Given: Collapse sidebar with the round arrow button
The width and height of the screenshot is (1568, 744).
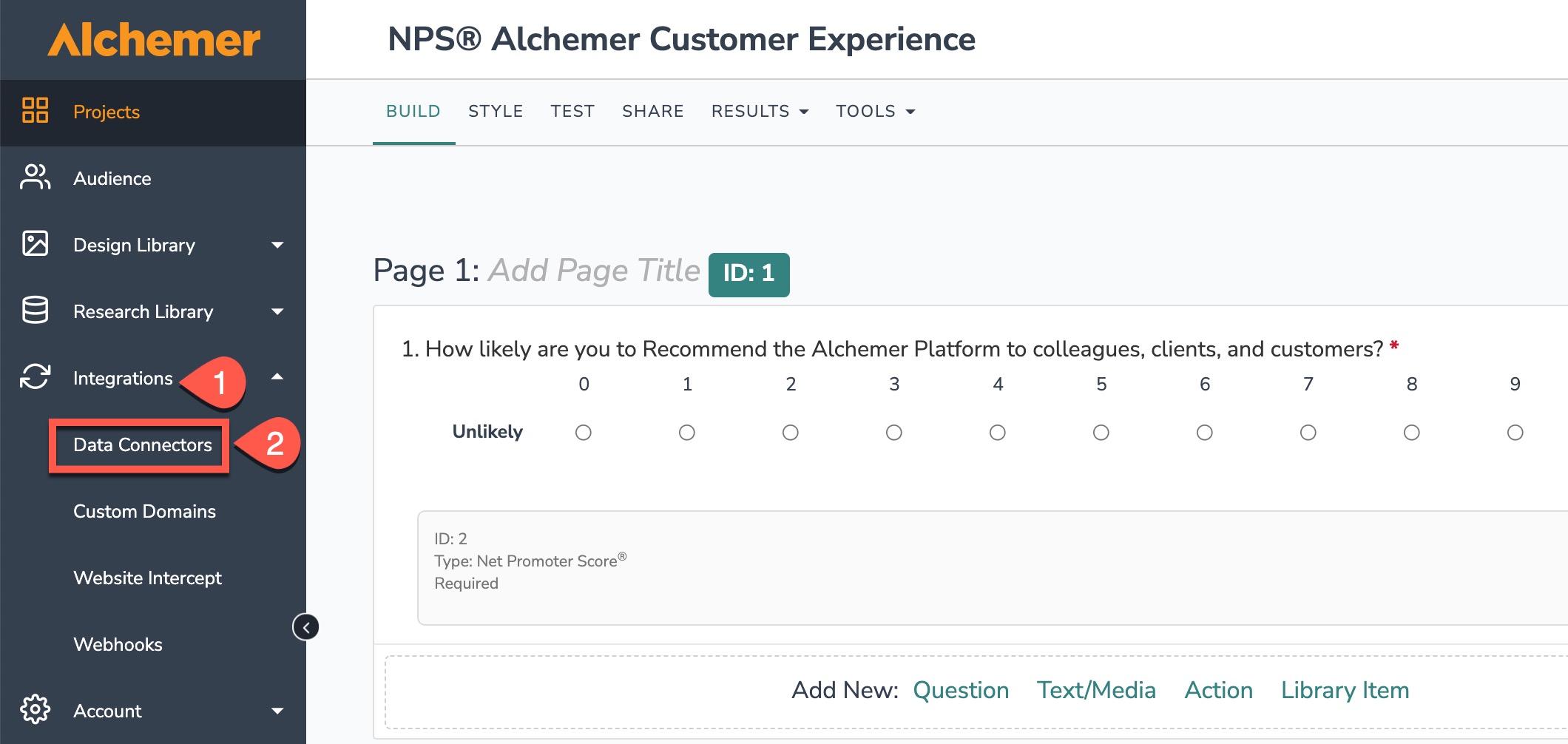Looking at the screenshot, I should click(x=305, y=627).
